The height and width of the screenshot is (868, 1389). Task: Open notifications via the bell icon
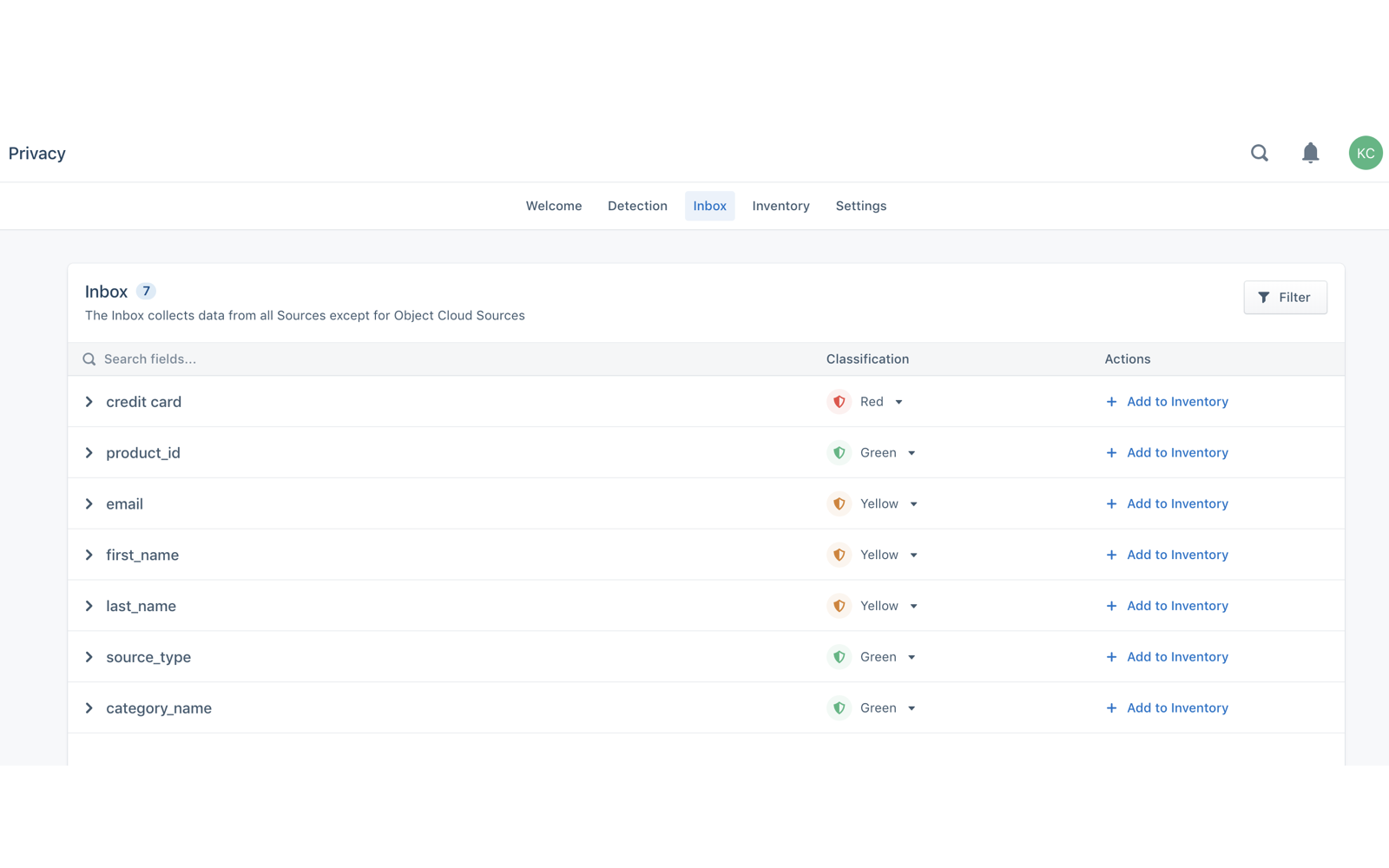click(1310, 152)
